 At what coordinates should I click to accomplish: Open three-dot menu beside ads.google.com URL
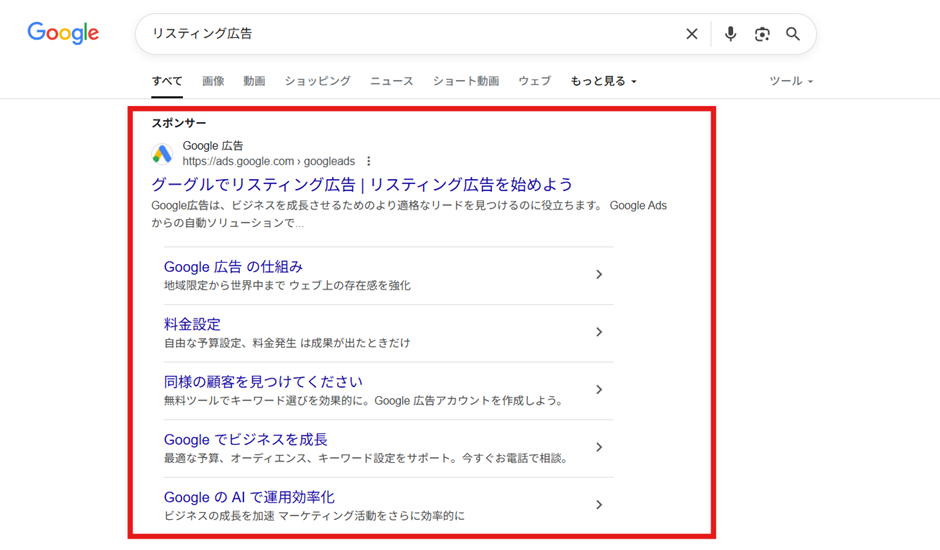(x=369, y=161)
